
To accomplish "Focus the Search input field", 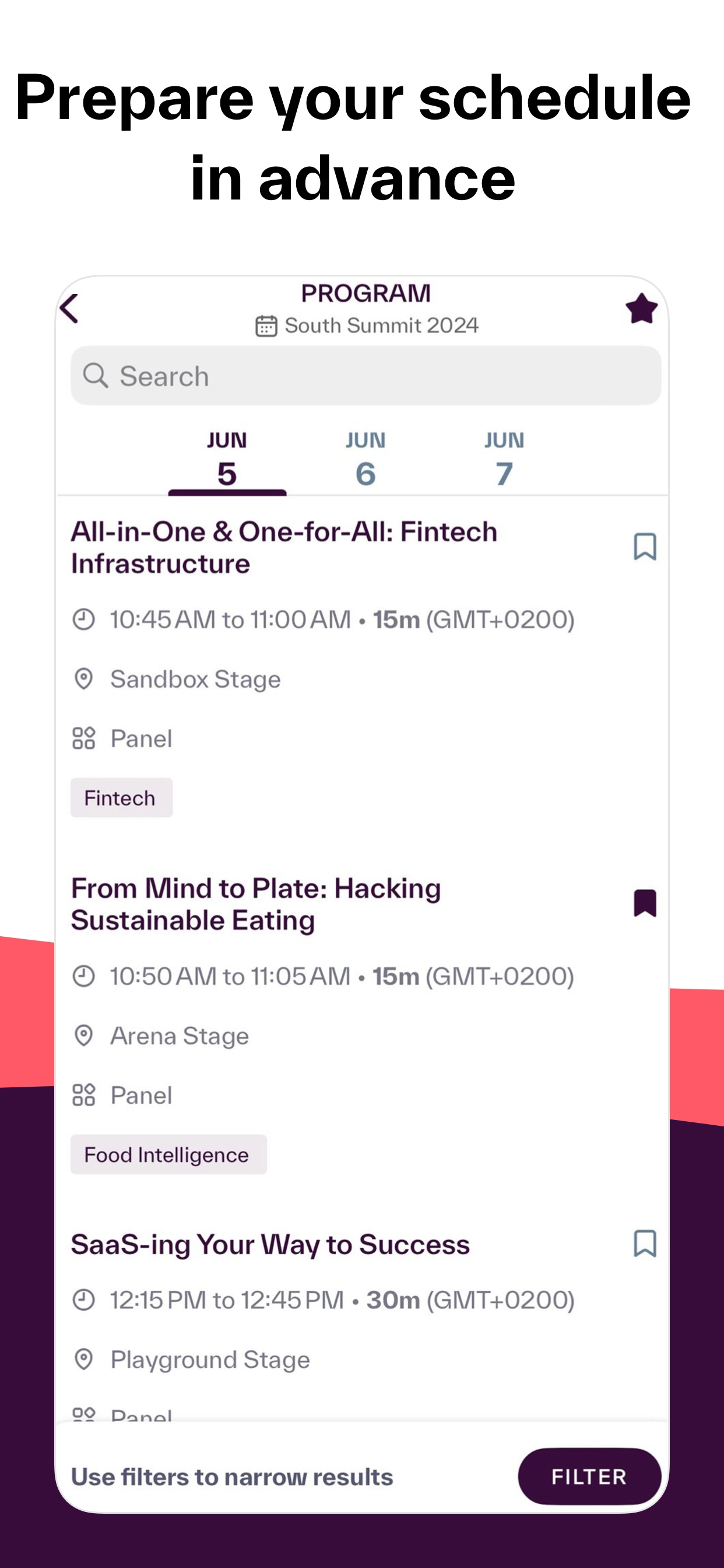I will (x=365, y=376).
